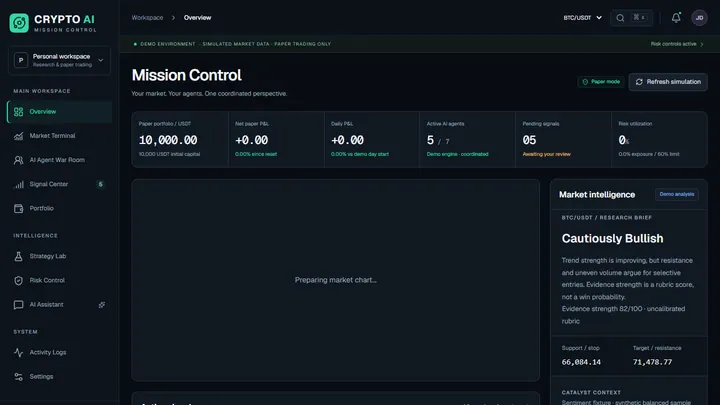Click Refresh simulation button
The height and width of the screenshot is (405, 720).
(668, 82)
